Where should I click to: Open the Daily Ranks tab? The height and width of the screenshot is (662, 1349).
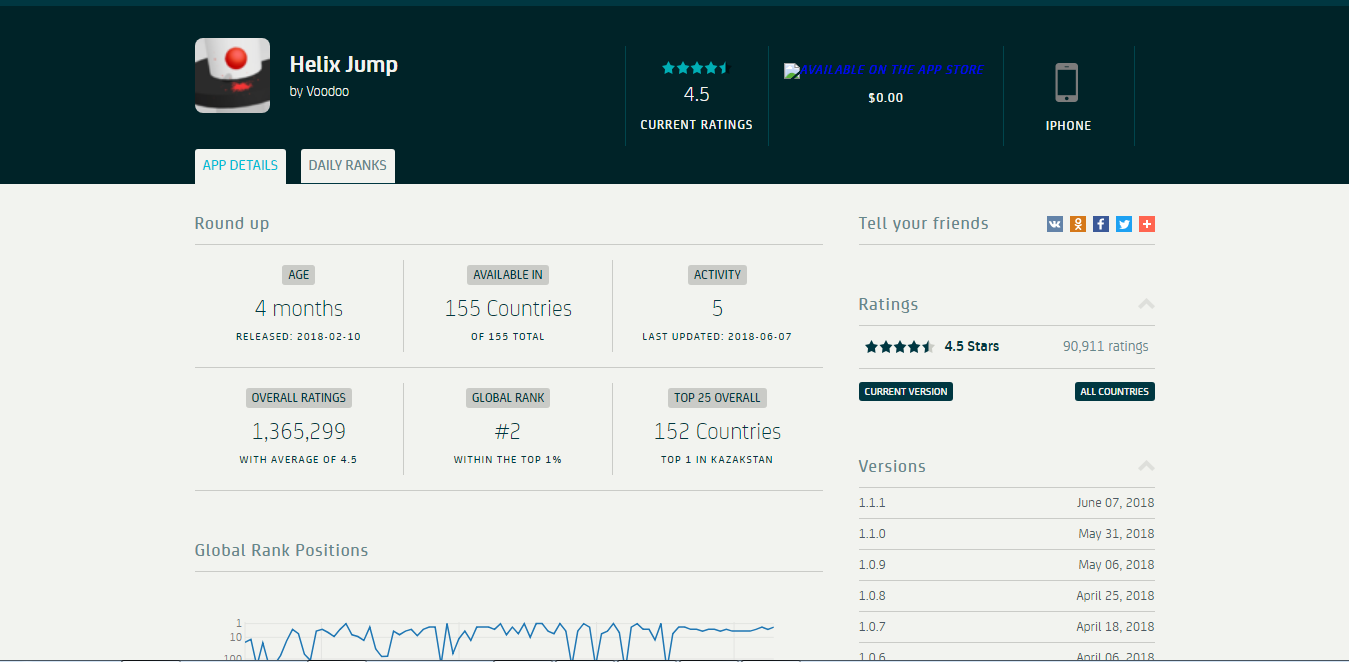pyautogui.click(x=347, y=166)
